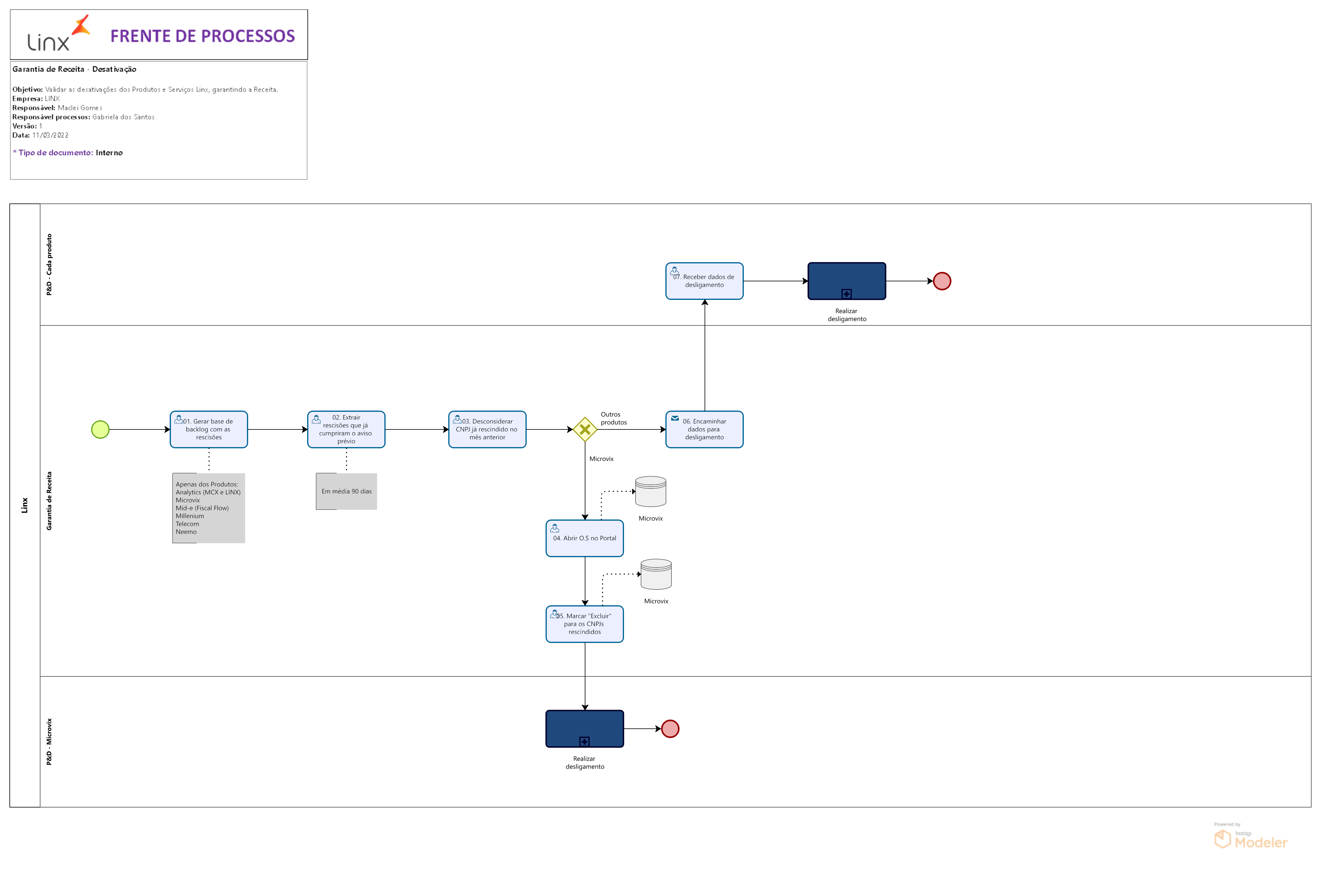Select task 02. Extrair rescisões
Screen dimensions: 1321x896
[x=346, y=430]
